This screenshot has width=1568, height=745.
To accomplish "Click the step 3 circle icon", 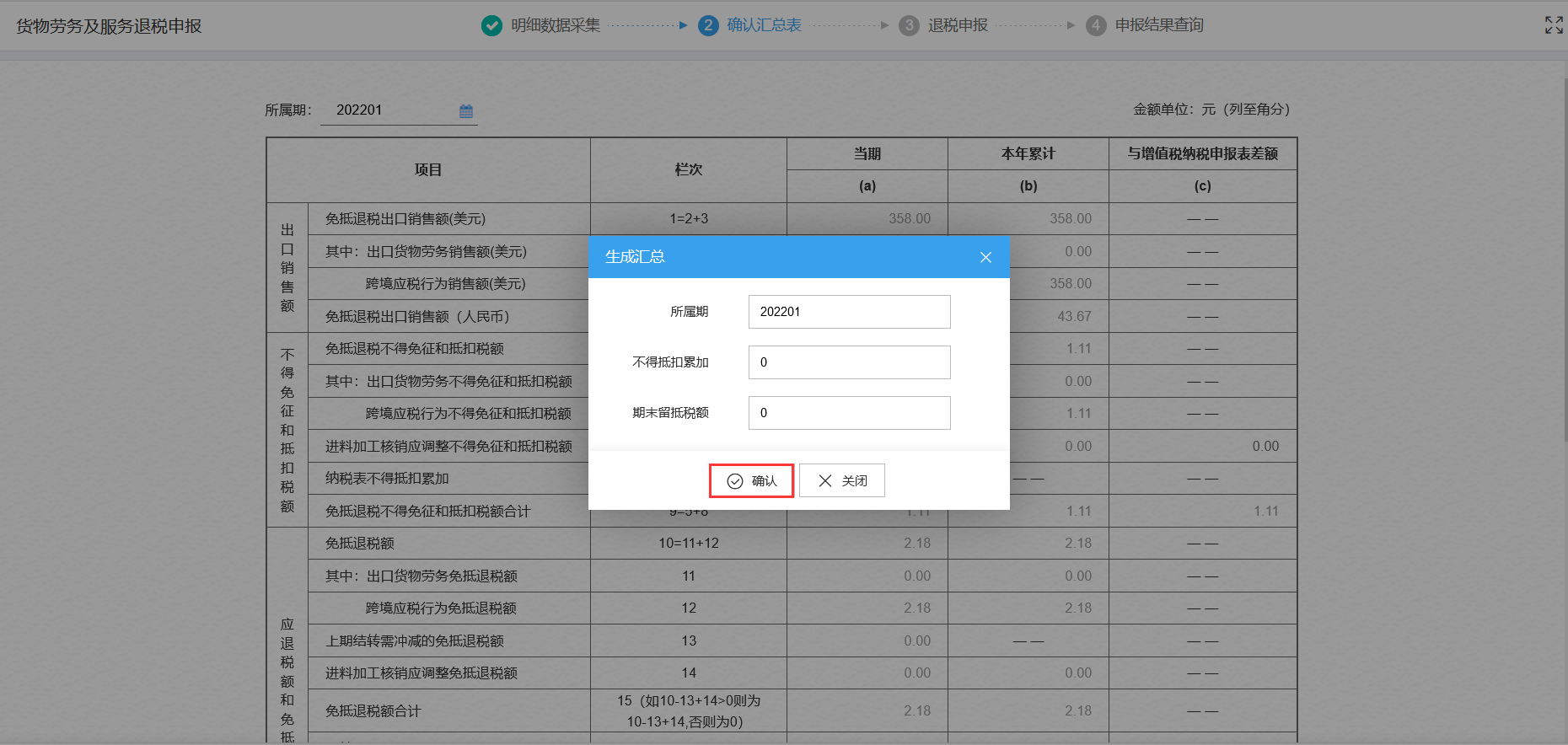I will (909, 25).
